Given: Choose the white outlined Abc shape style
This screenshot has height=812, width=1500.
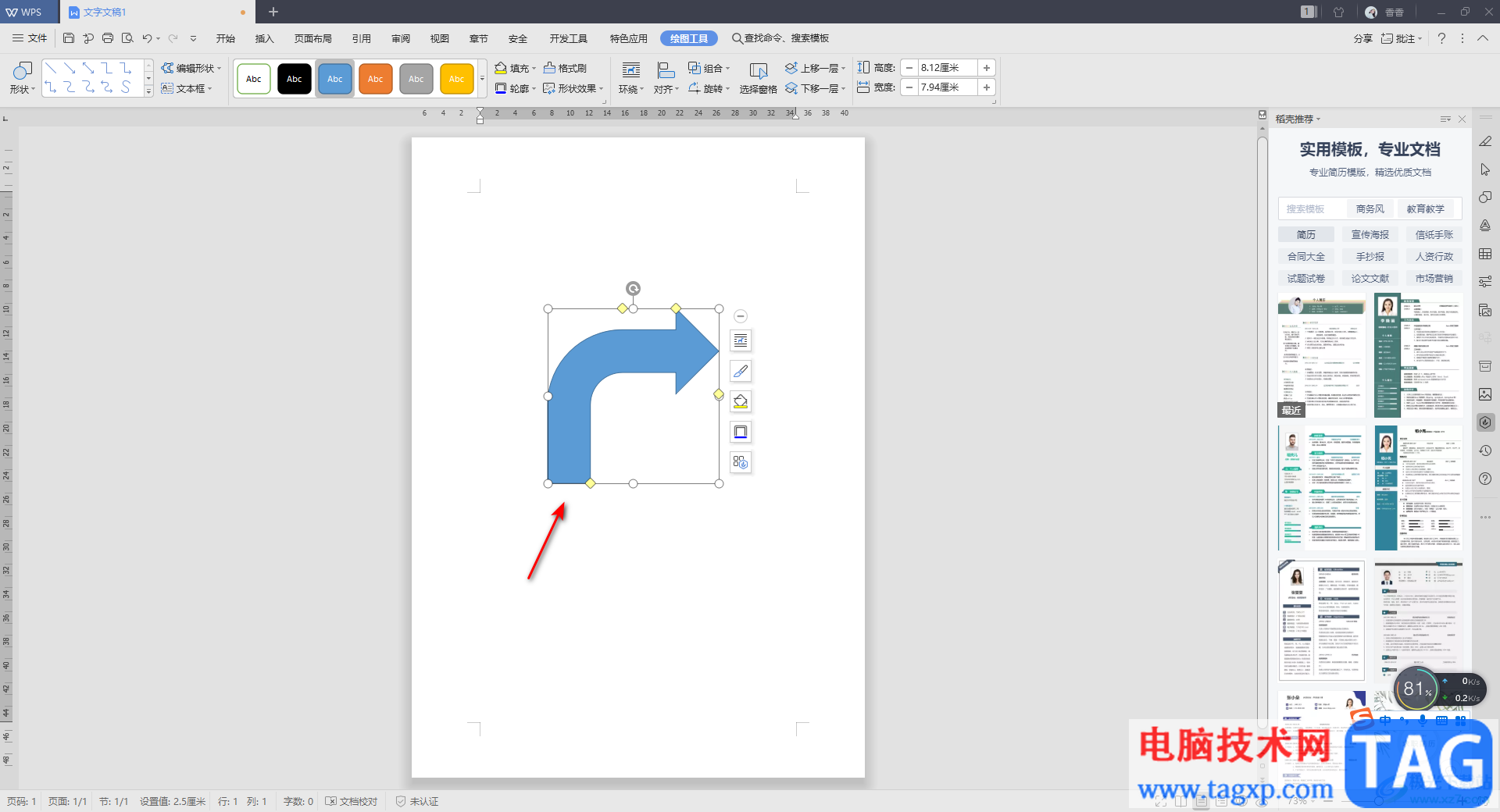Looking at the screenshot, I should (254, 79).
